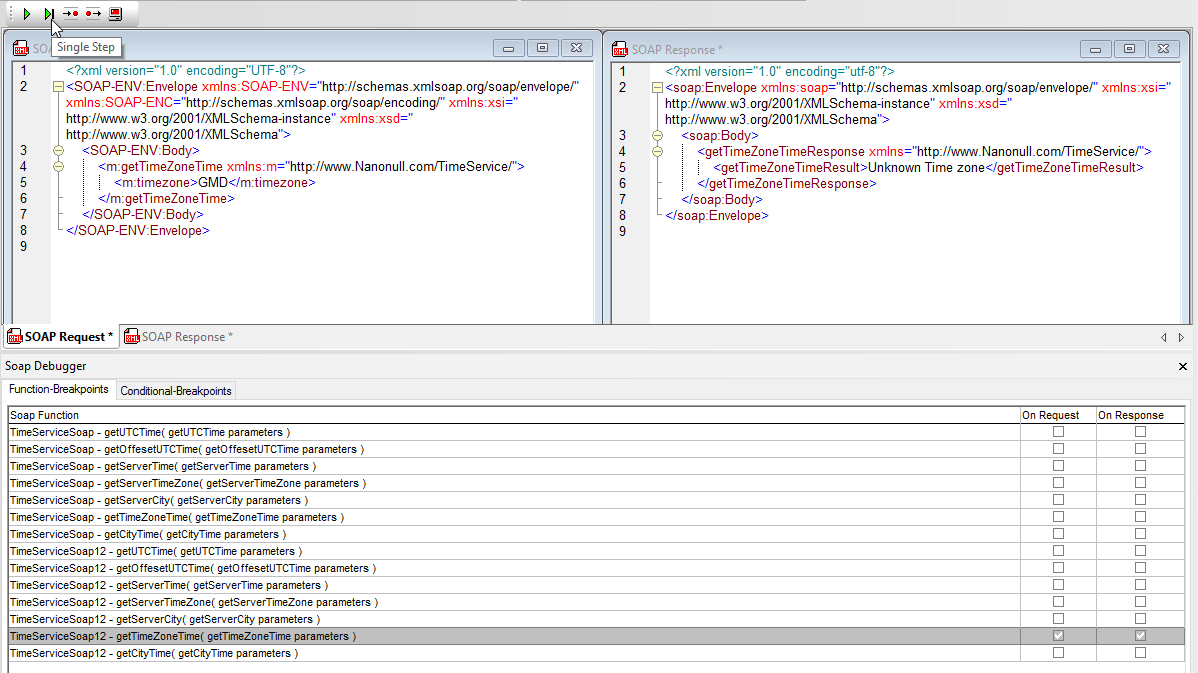The image size is (1198, 673).
Task: Disable On Response breakpoint for TimeServiceSoap12 getTimeZoneTime
Action: pos(1139,635)
